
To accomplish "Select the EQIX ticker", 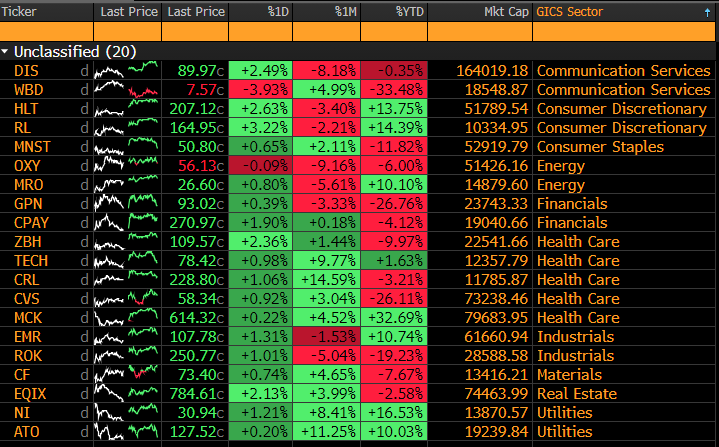I will 30,393.
